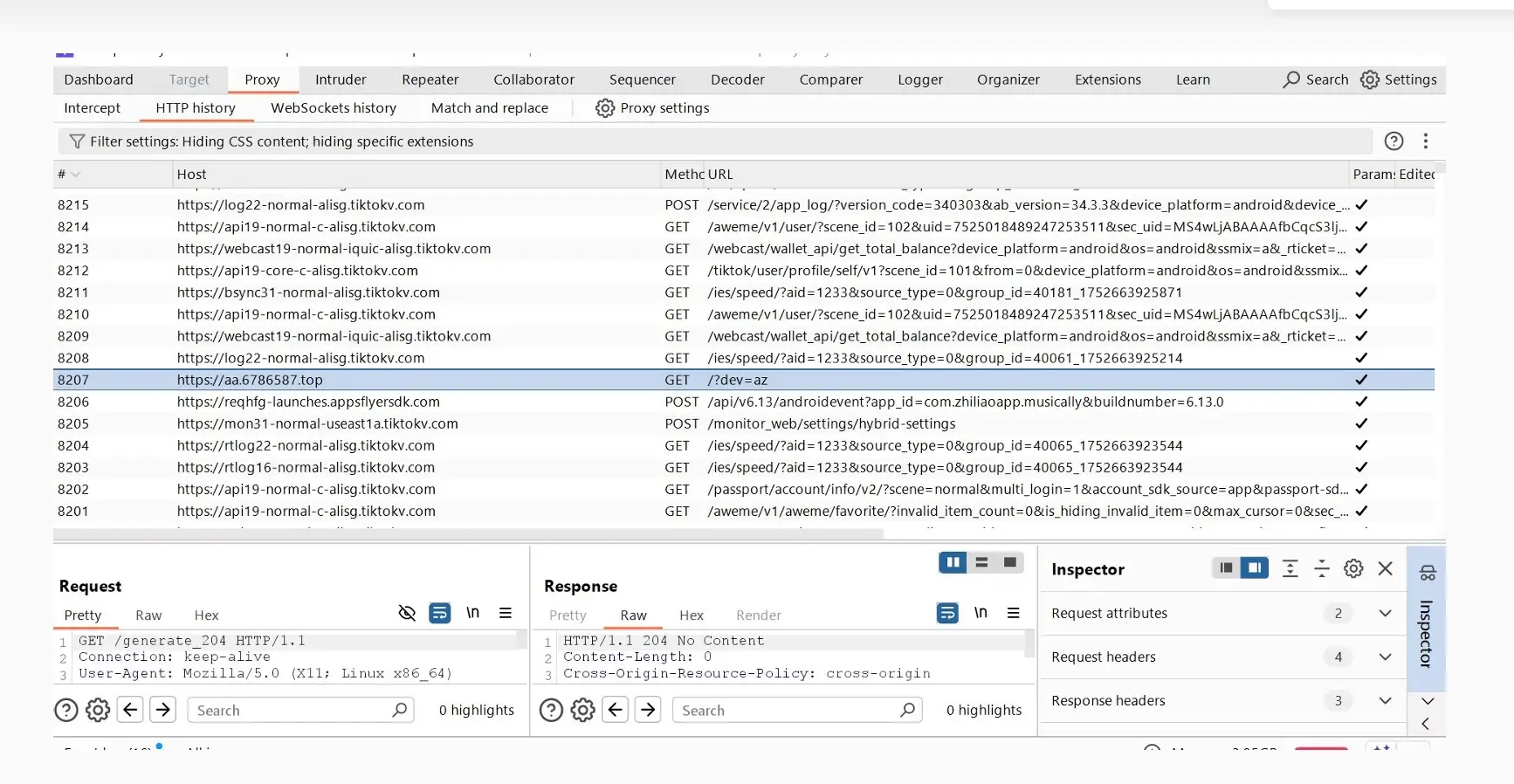Open the history kebab options menu

(x=1426, y=141)
